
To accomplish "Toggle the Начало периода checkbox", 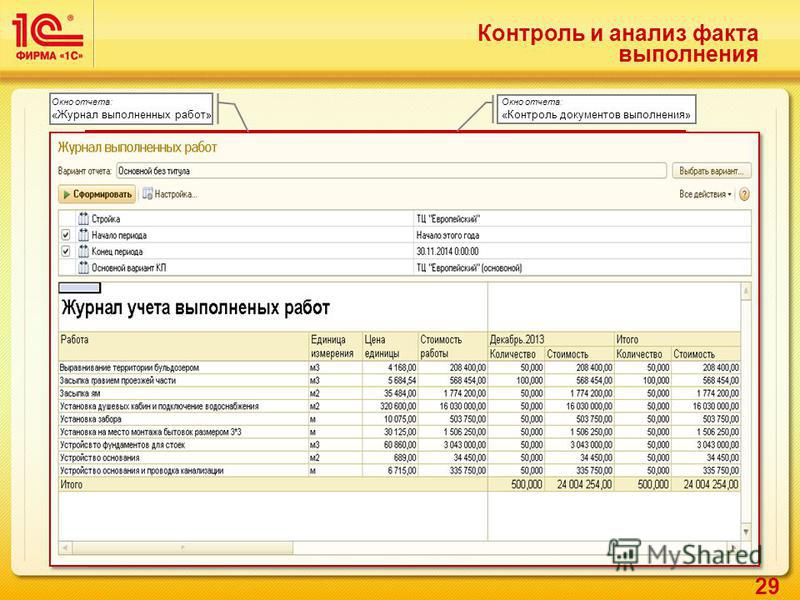I will pos(65,235).
